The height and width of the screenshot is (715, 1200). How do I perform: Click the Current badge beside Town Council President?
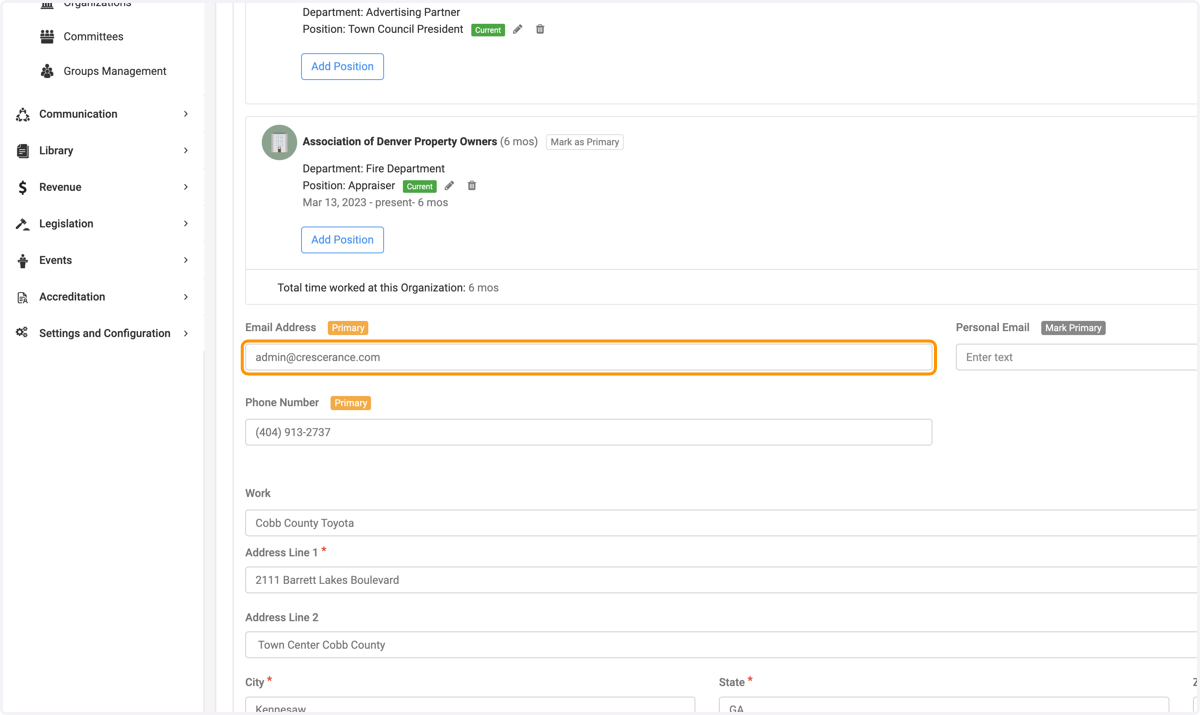[x=488, y=30]
